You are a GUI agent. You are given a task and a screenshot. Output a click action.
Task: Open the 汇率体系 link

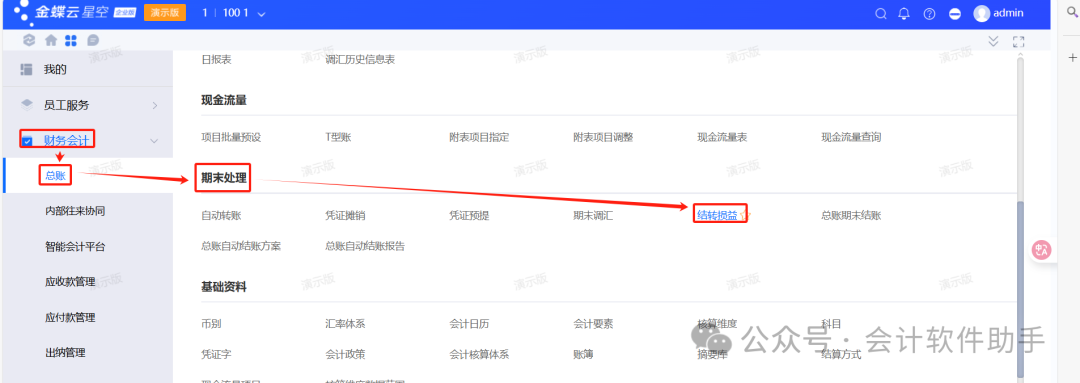345,324
